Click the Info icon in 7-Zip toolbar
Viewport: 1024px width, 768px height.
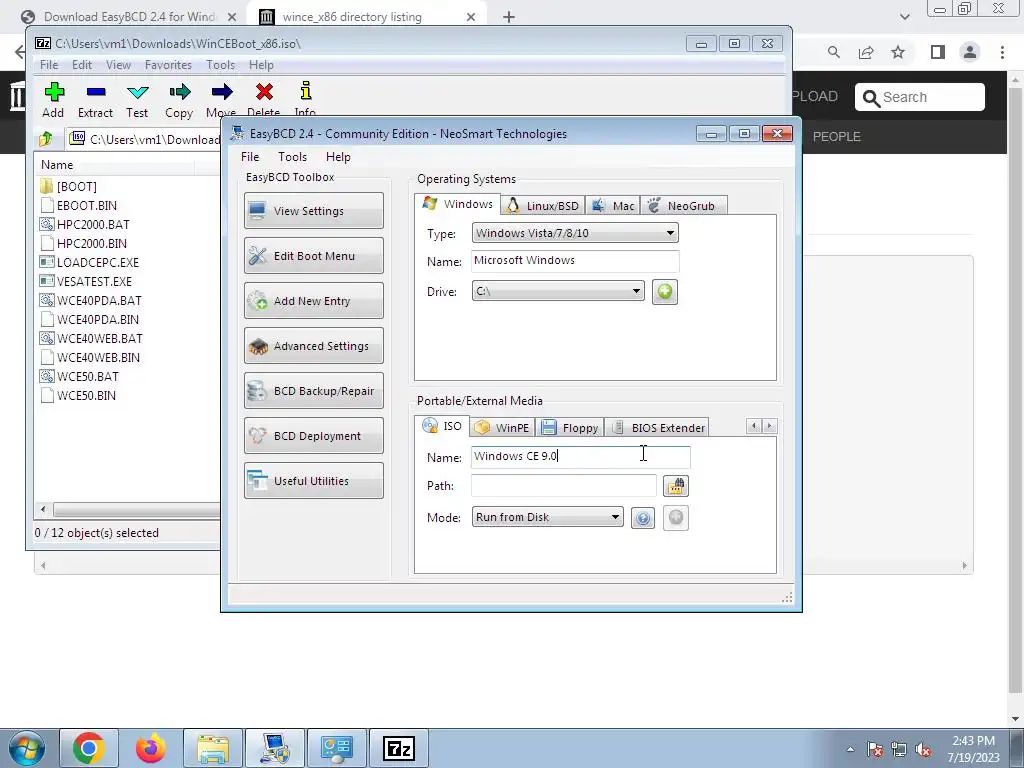[x=305, y=91]
